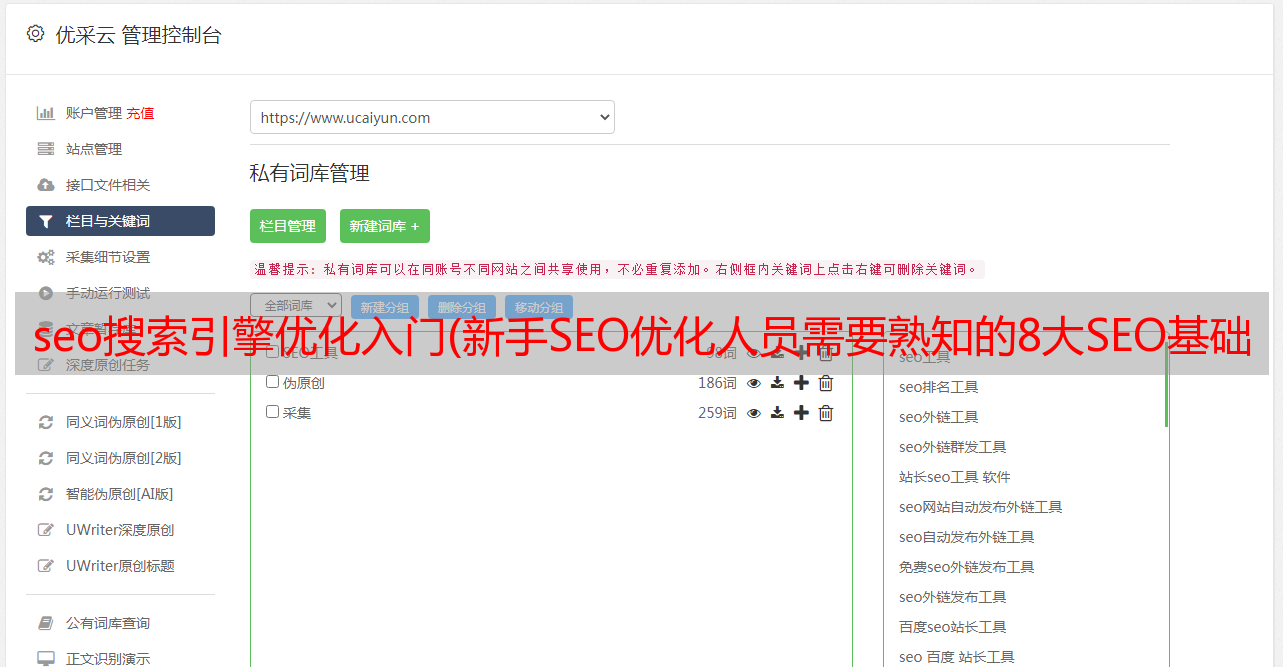Screen dimensions: 1283x667
Task: Click the refresh icon for 智能伪原创[AI版]
Action: 46,494
